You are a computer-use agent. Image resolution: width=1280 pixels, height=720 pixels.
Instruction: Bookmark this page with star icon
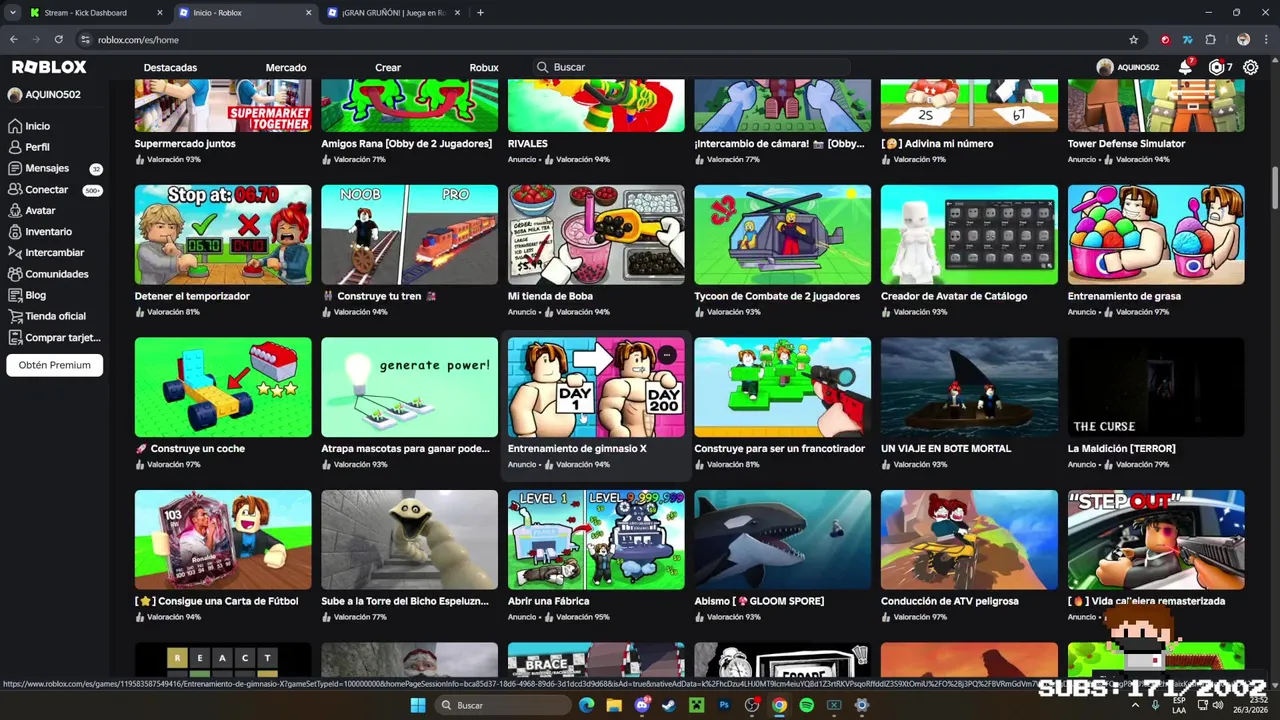pyautogui.click(x=1133, y=40)
